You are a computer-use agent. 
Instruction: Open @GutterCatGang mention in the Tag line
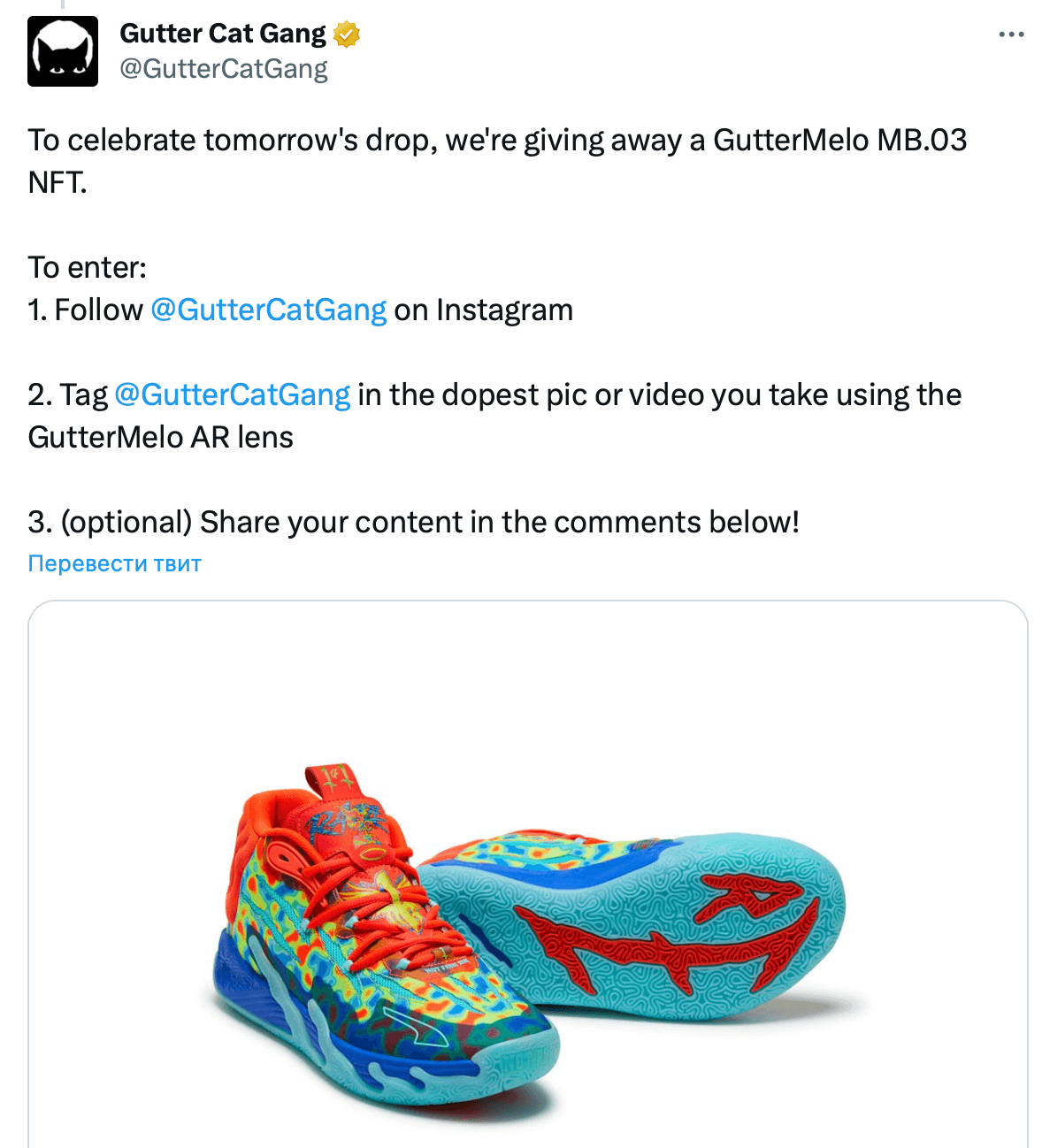233,395
